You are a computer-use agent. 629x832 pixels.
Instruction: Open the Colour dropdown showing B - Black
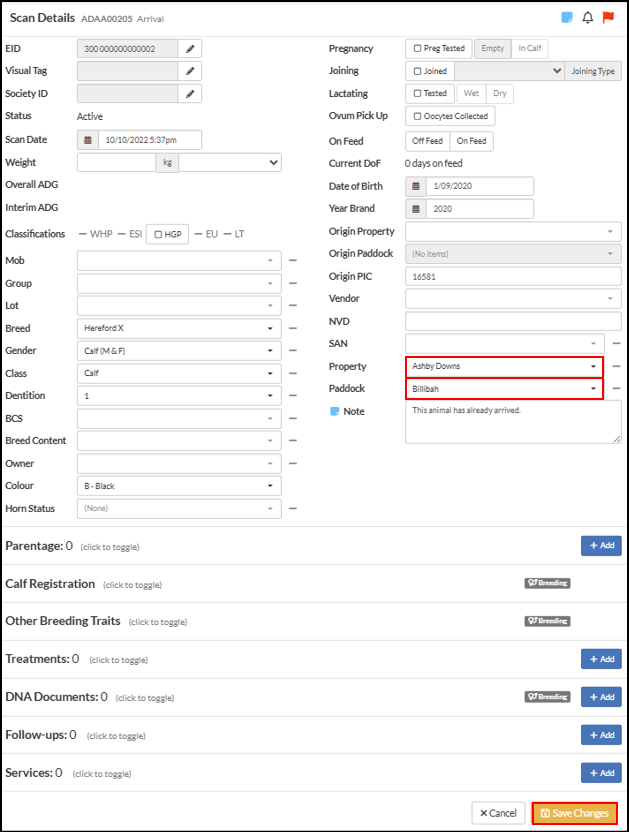pyautogui.click(x=179, y=486)
